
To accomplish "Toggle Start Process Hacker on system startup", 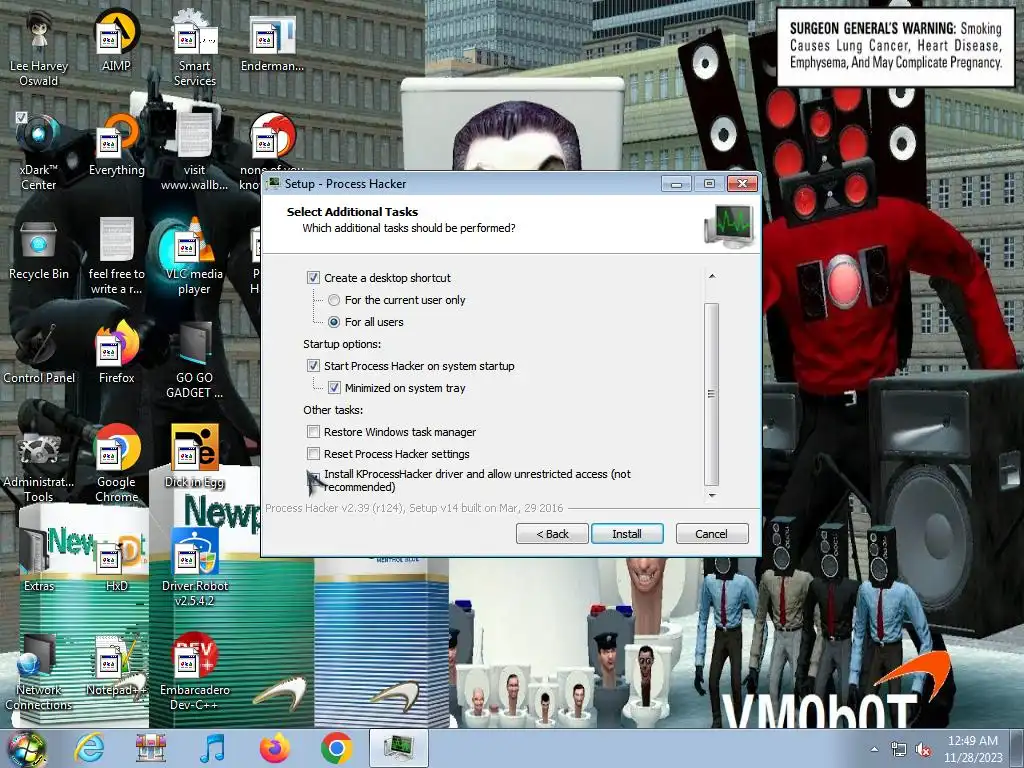I will tap(313, 366).
